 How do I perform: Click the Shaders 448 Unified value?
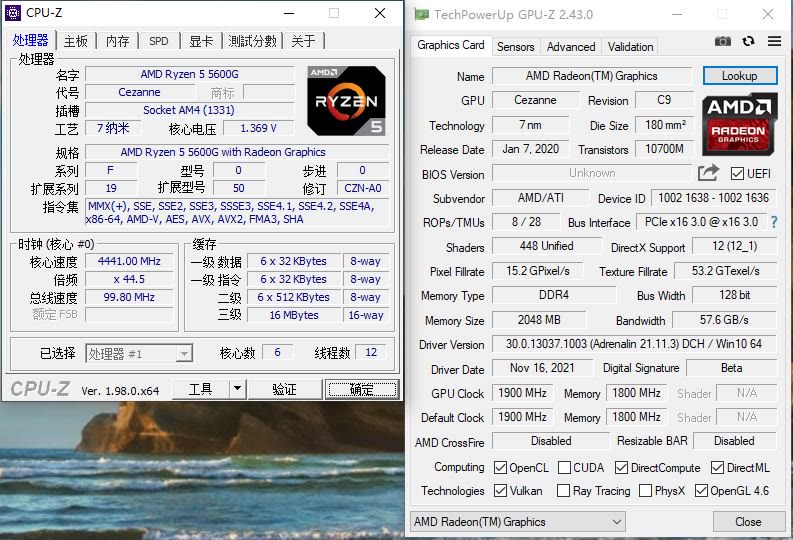[547, 246]
